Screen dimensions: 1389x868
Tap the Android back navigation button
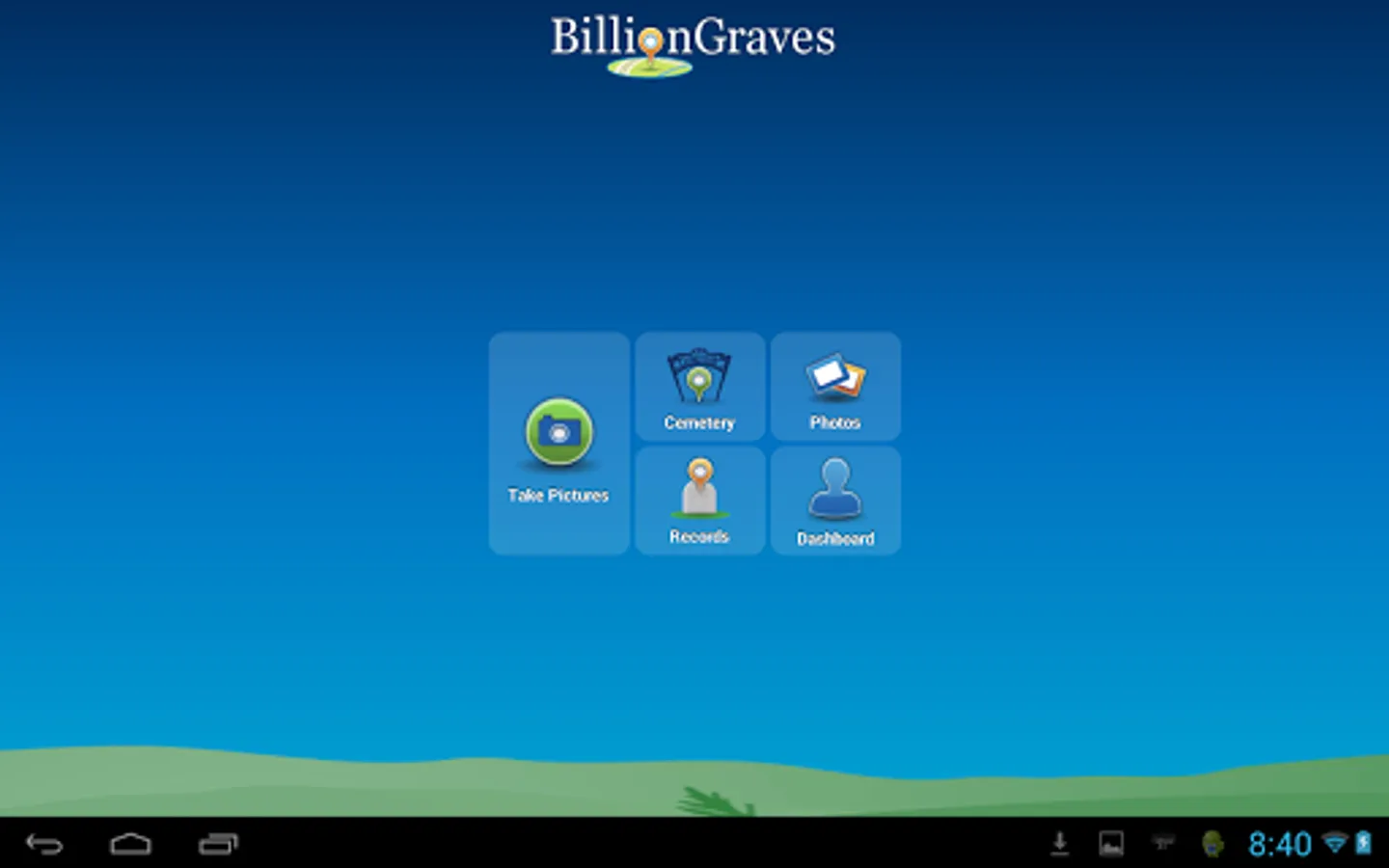tap(44, 844)
